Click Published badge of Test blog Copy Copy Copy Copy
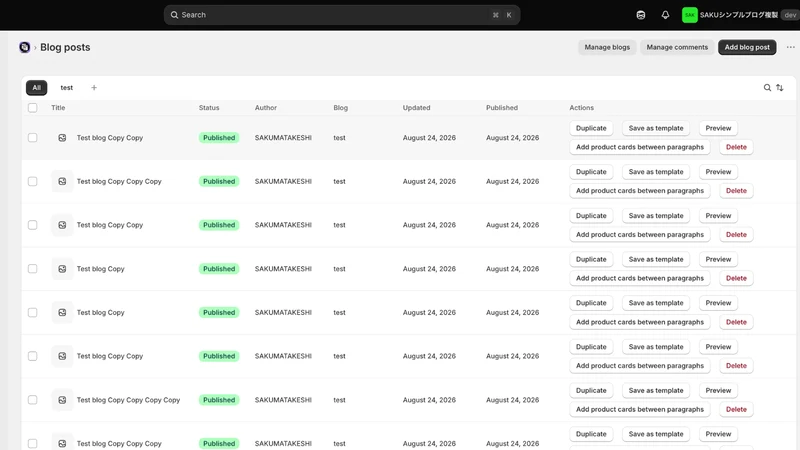This screenshot has height=450, width=800. coord(219,400)
